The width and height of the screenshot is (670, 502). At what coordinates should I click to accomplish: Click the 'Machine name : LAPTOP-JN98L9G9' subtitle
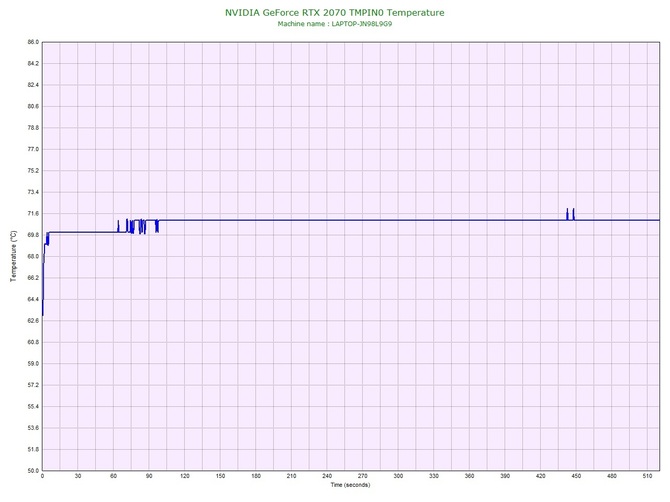point(335,24)
